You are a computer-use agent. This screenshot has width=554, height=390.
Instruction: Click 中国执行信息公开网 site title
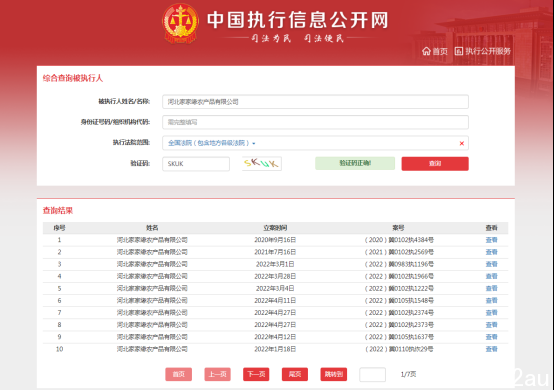pos(297,20)
